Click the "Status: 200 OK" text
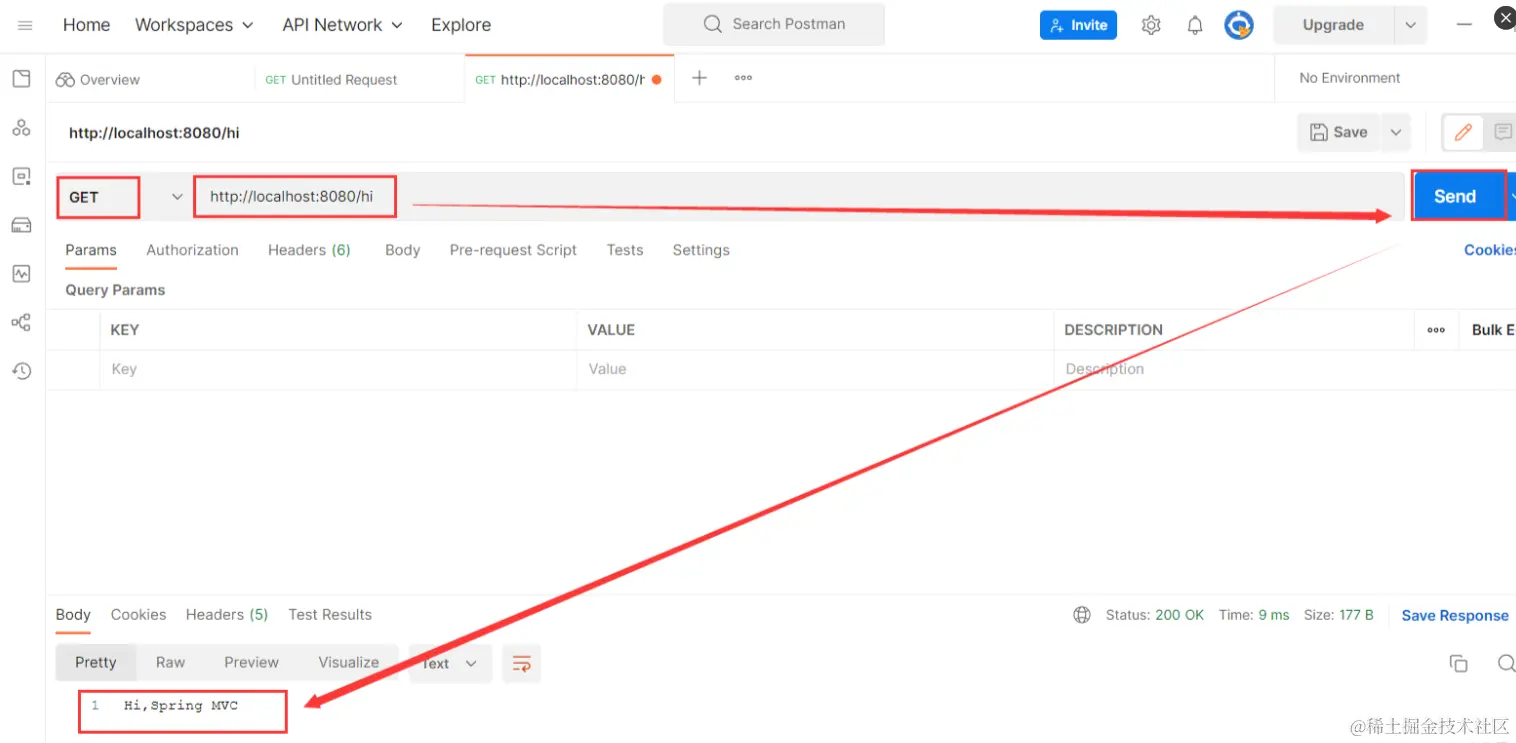 (1155, 615)
